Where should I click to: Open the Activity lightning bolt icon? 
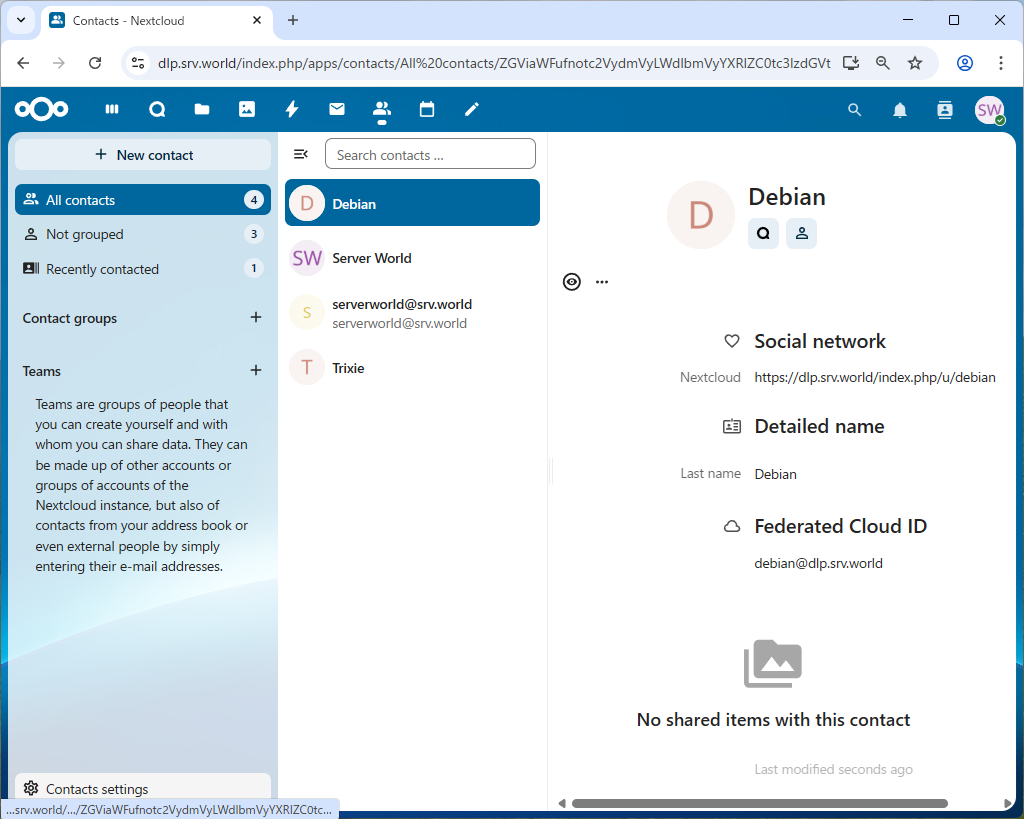click(x=292, y=110)
